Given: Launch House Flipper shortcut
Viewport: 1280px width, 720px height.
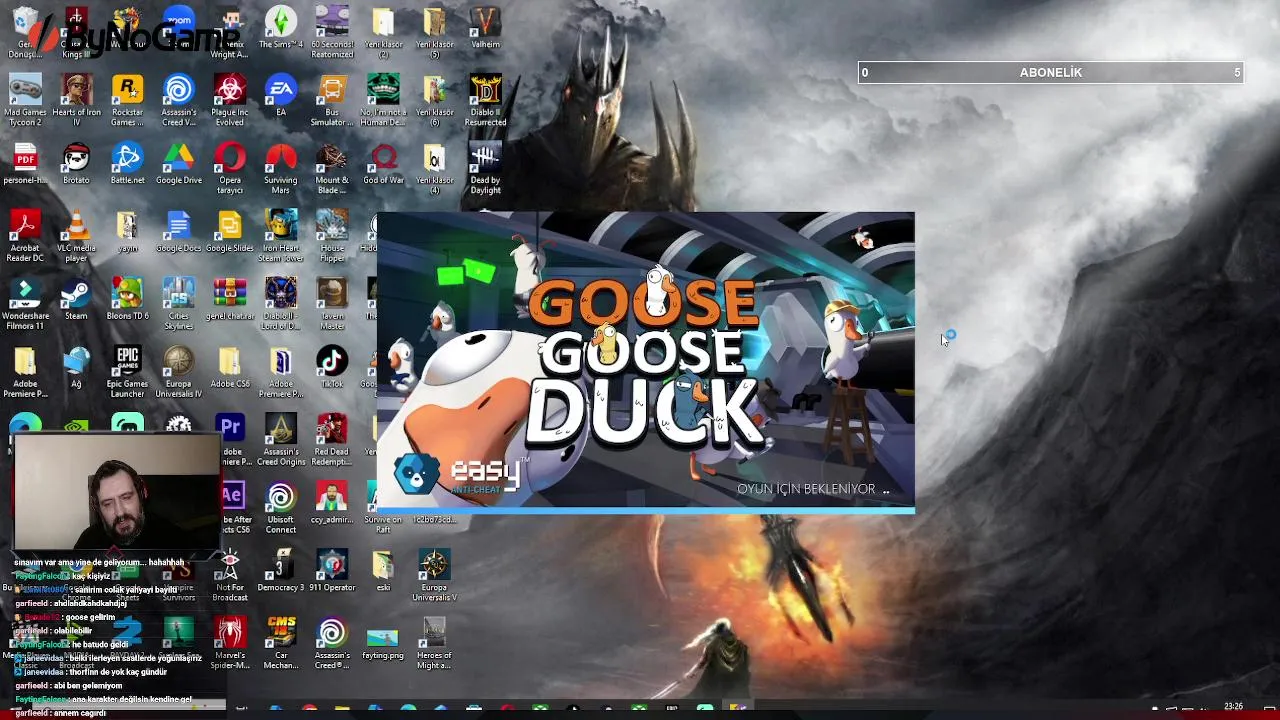Looking at the screenshot, I should (332, 234).
